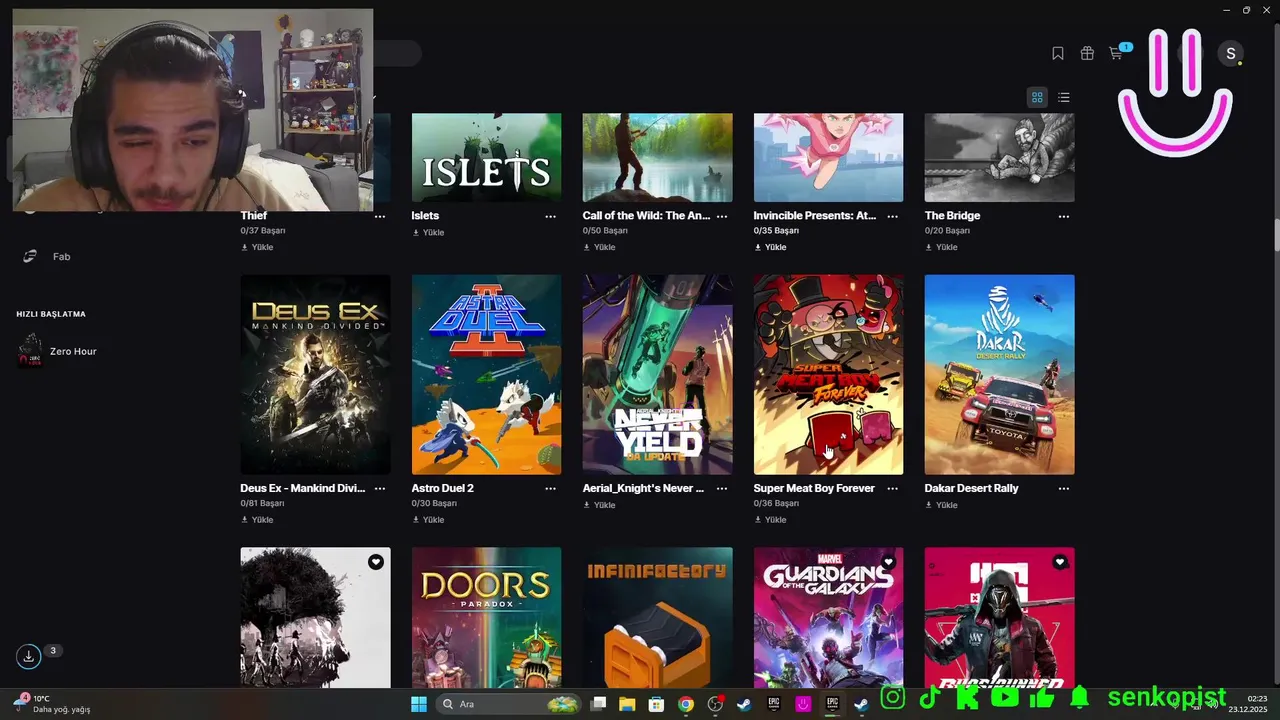Open options for Call of the Wild

(722, 216)
